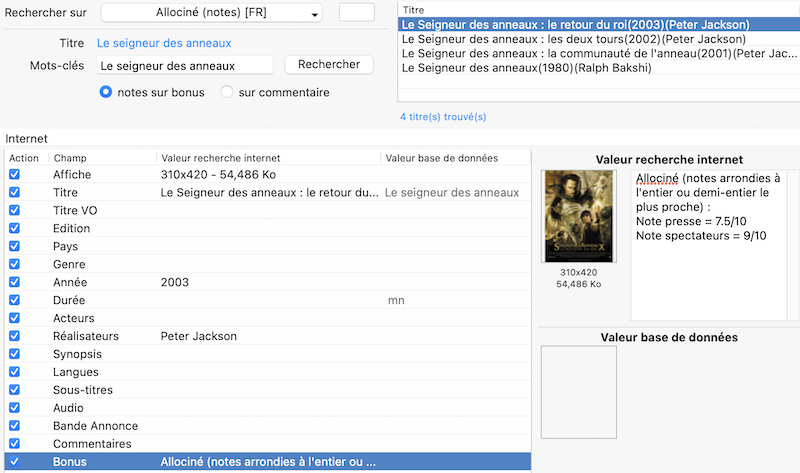Screen dimensions: 800x473
Task: Toggle the Bonus row checkbox
Action: [x=14, y=462]
